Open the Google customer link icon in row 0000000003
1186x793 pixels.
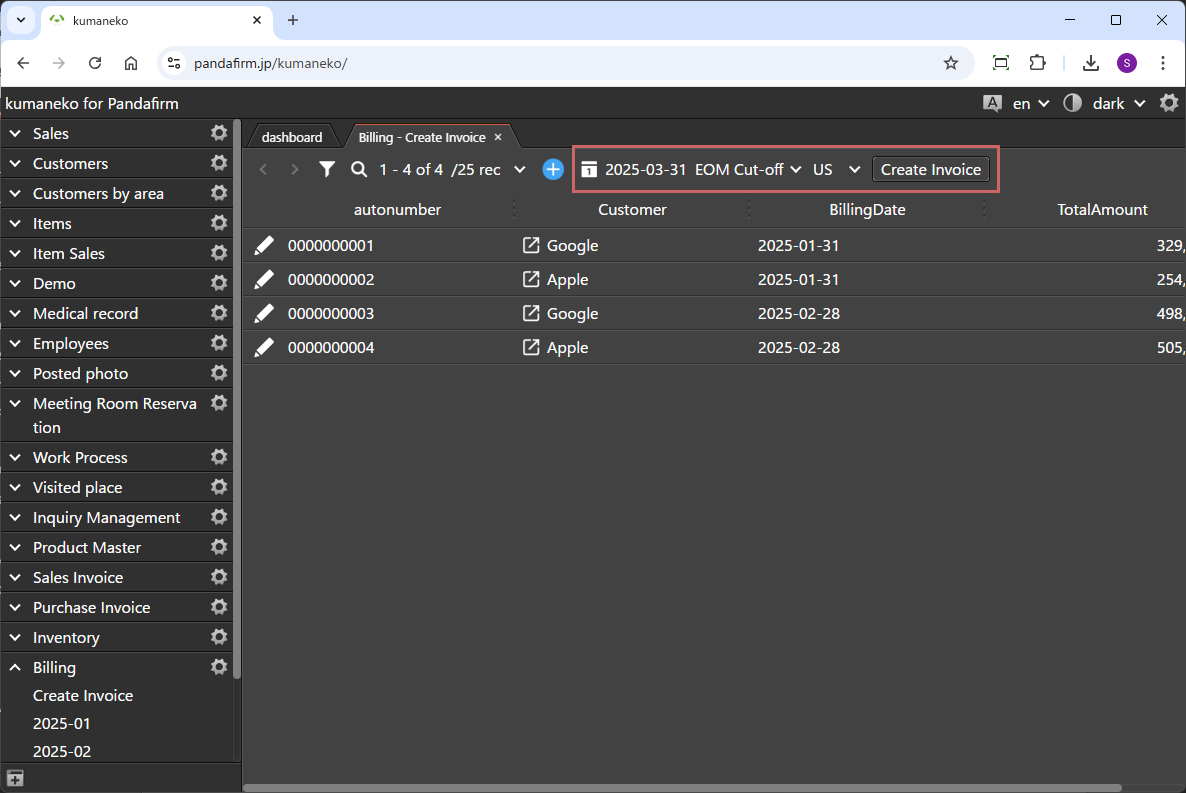pyautogui.click(x=531, y=314)
